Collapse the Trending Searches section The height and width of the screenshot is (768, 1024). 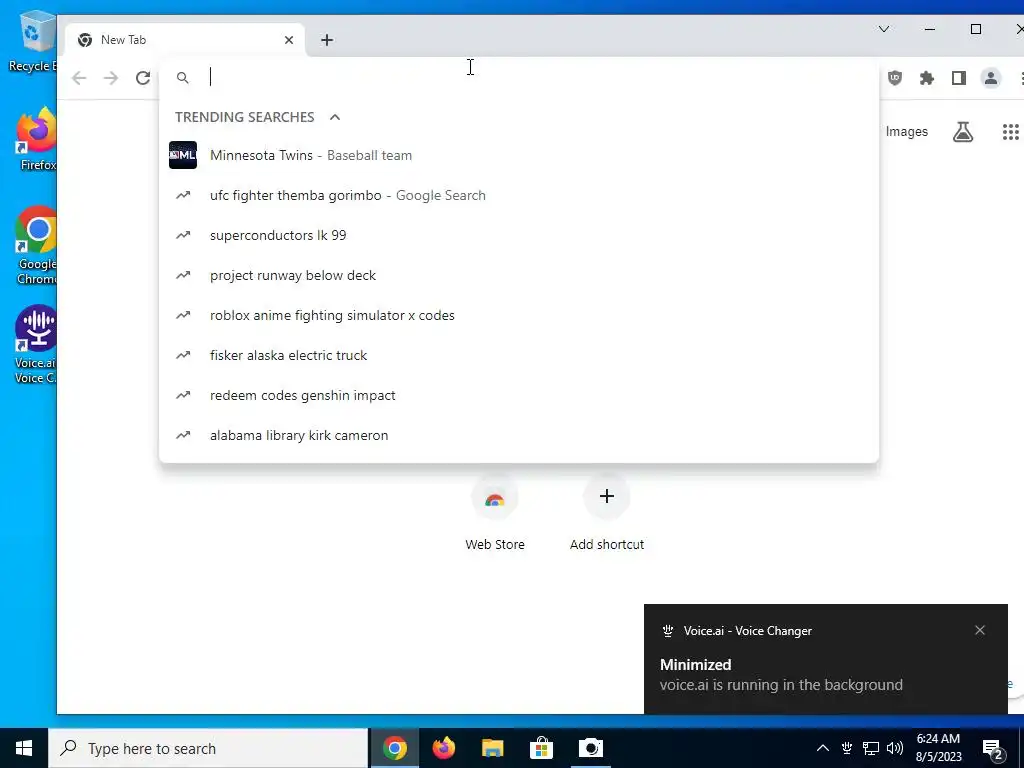pyautogui.click(x=335, y=117)
